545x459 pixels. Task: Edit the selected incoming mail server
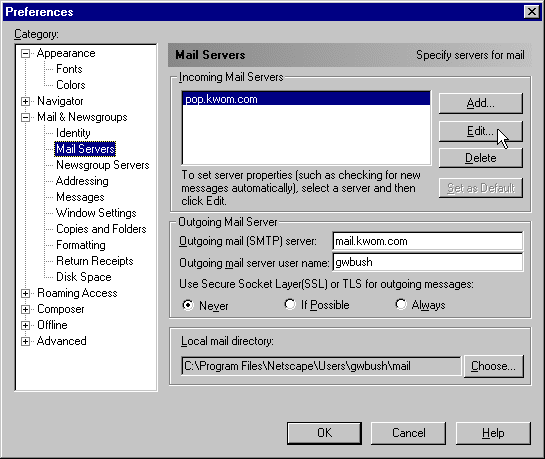click(480, 131)
